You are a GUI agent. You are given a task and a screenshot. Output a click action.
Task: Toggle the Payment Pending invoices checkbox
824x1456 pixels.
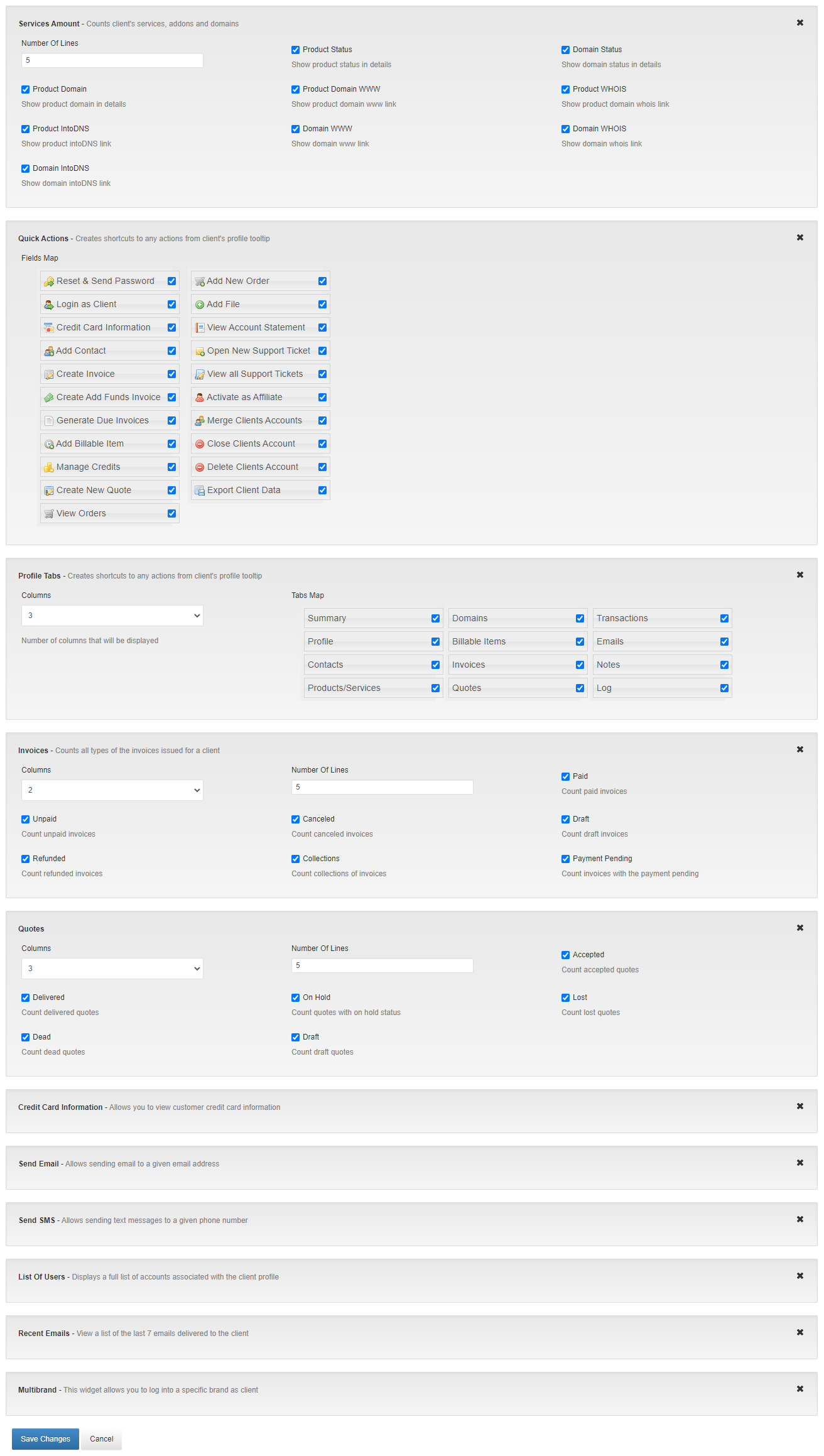565,859
